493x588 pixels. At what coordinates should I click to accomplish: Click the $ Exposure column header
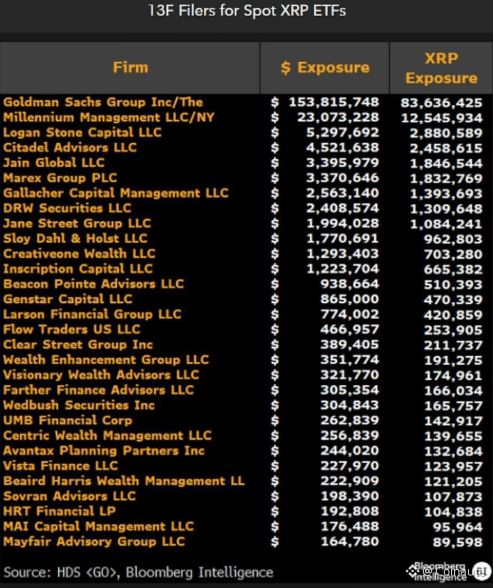pos(325,68)
